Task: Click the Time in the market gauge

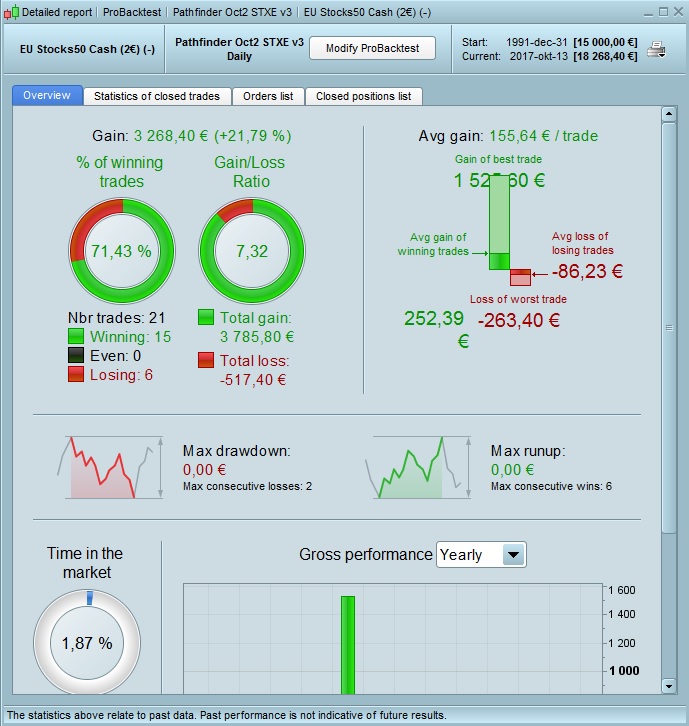Action: coord(87,642)
